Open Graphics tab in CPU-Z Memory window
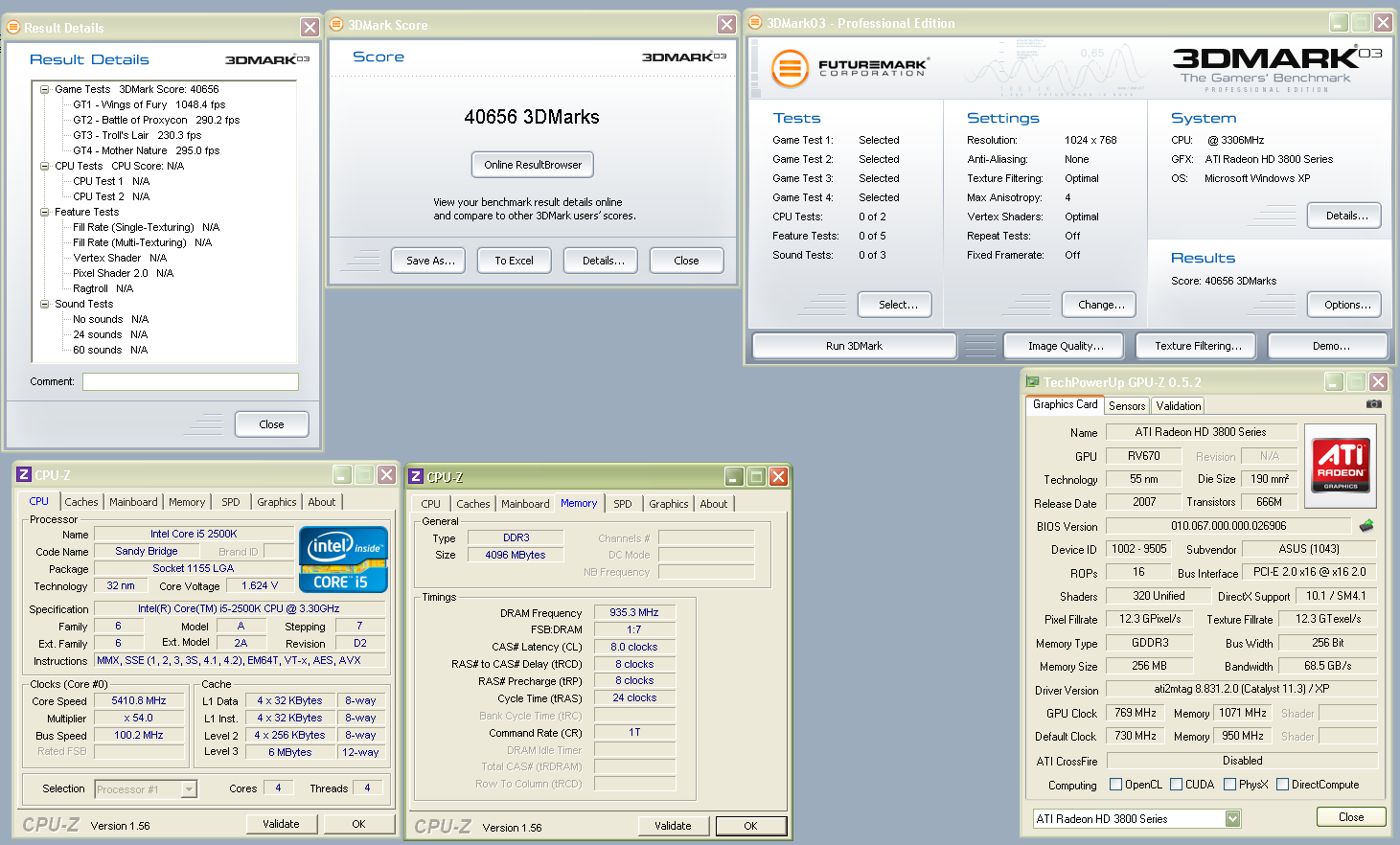 click(669, 503)
